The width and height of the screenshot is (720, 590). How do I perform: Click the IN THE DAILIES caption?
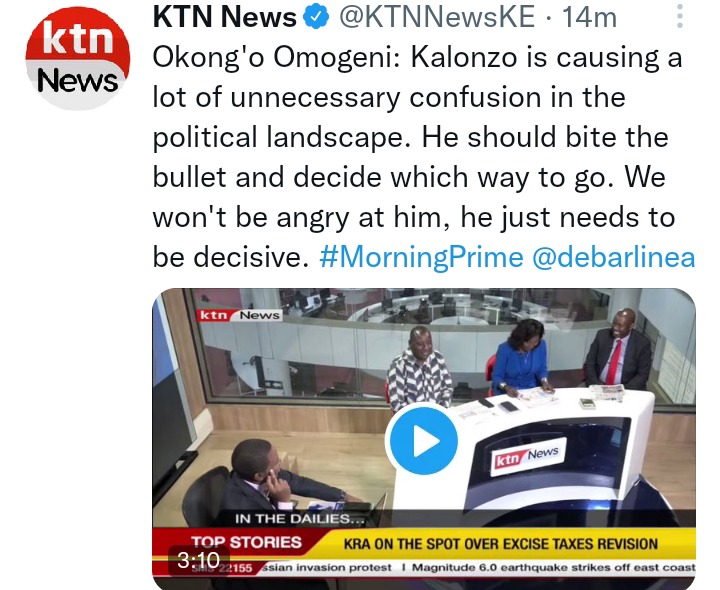click(299, 519)
